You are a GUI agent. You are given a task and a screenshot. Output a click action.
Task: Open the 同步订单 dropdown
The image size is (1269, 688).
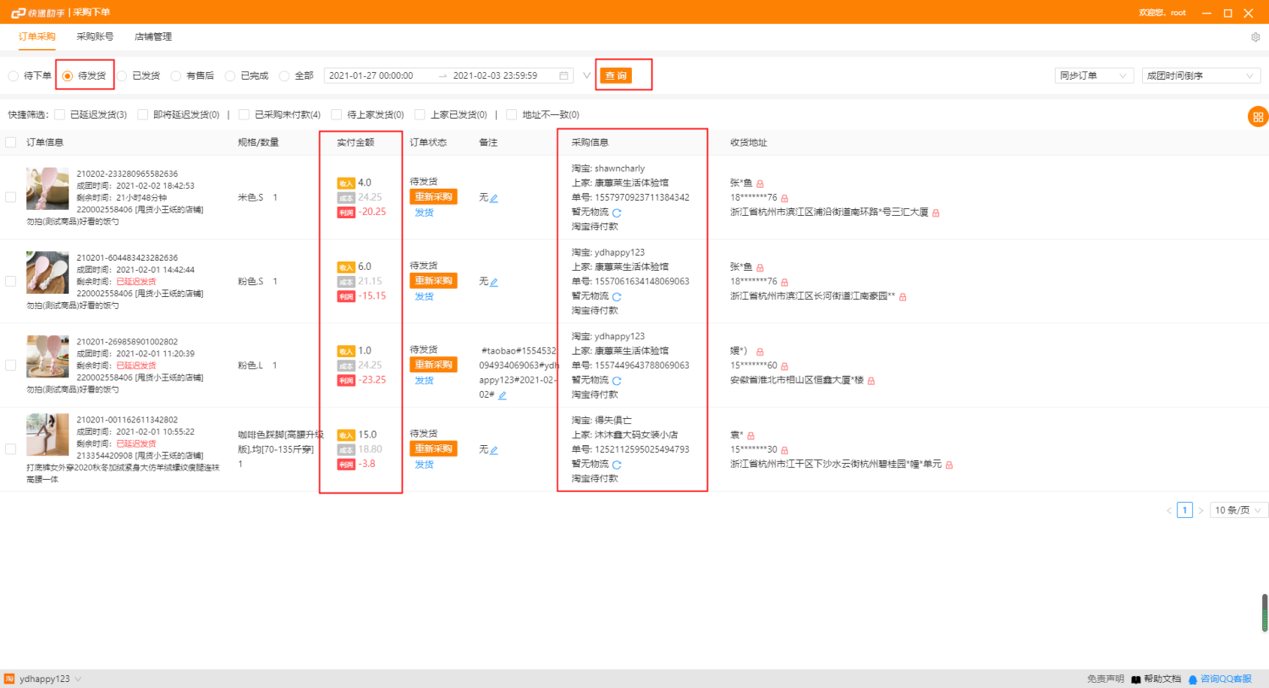(x=1092, y=74)
